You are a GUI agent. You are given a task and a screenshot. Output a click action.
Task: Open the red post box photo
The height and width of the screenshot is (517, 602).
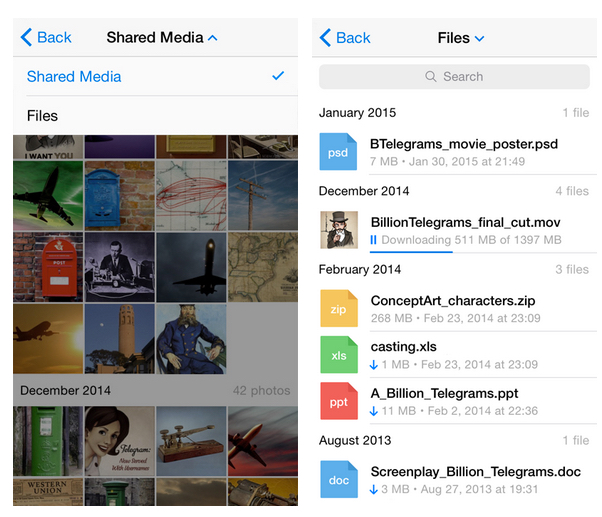click(48, 267)
